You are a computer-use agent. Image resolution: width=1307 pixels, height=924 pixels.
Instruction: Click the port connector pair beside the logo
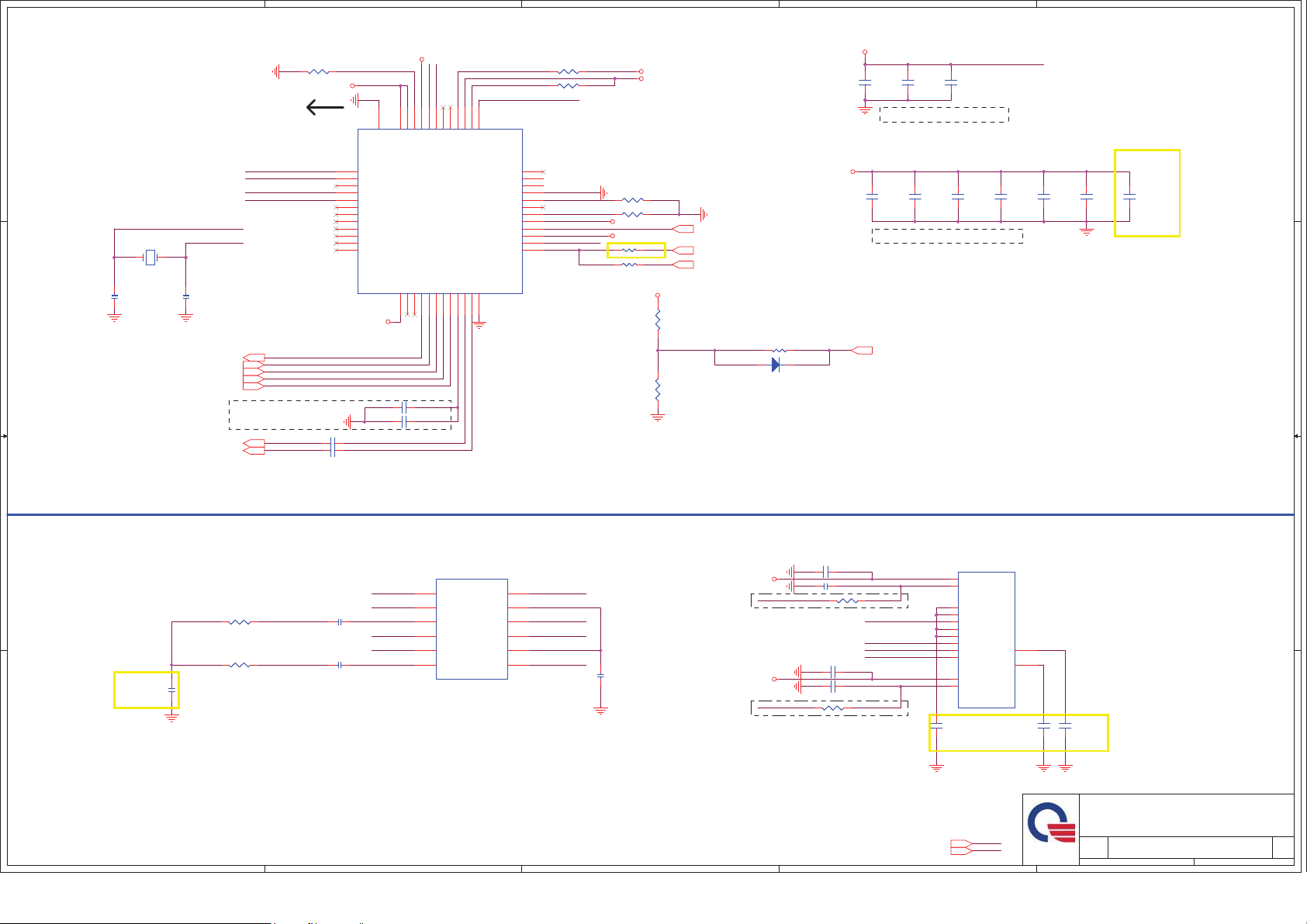961,847
